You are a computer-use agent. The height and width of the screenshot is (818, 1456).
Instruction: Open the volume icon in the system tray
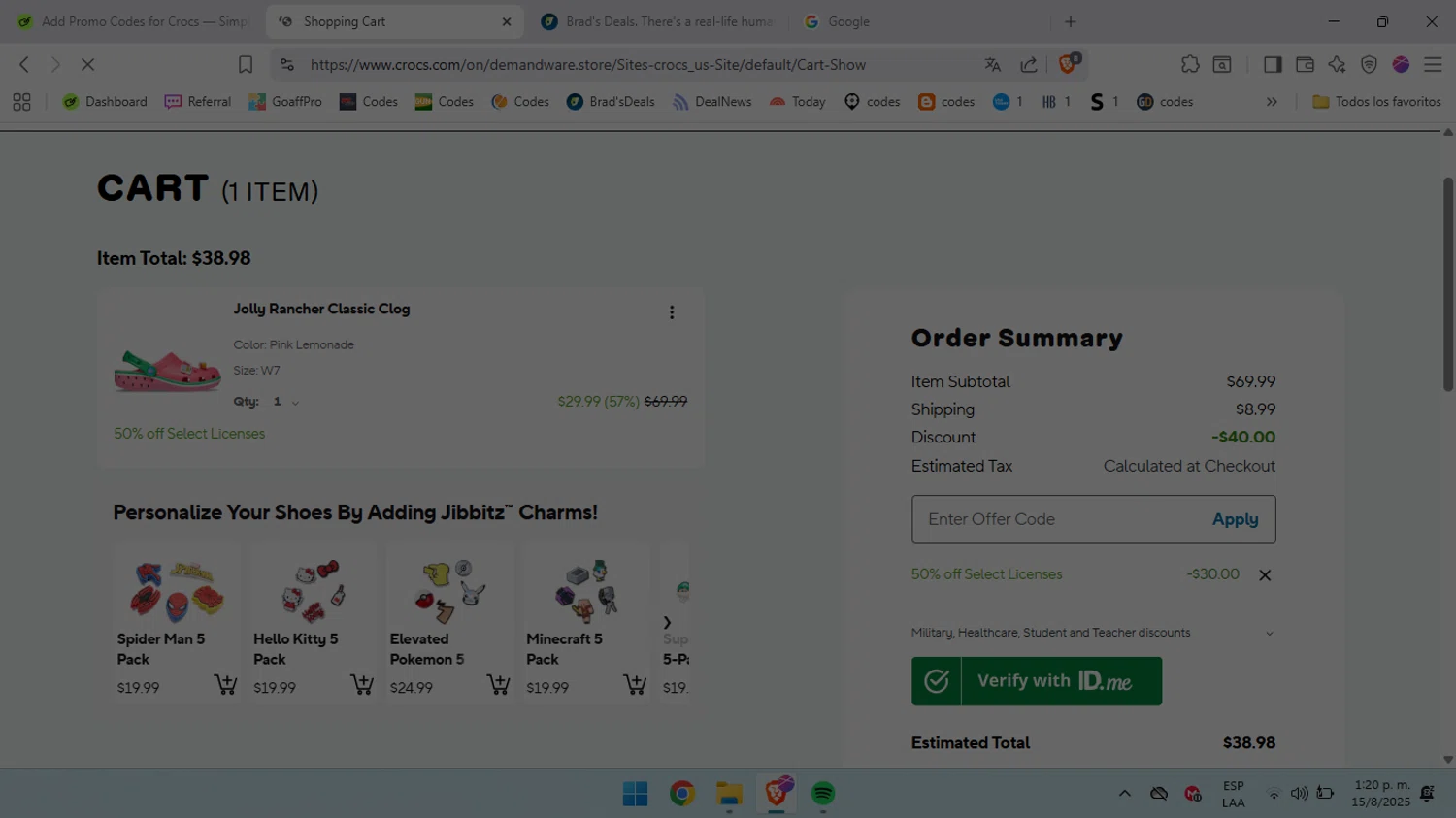click(1300, 794)
